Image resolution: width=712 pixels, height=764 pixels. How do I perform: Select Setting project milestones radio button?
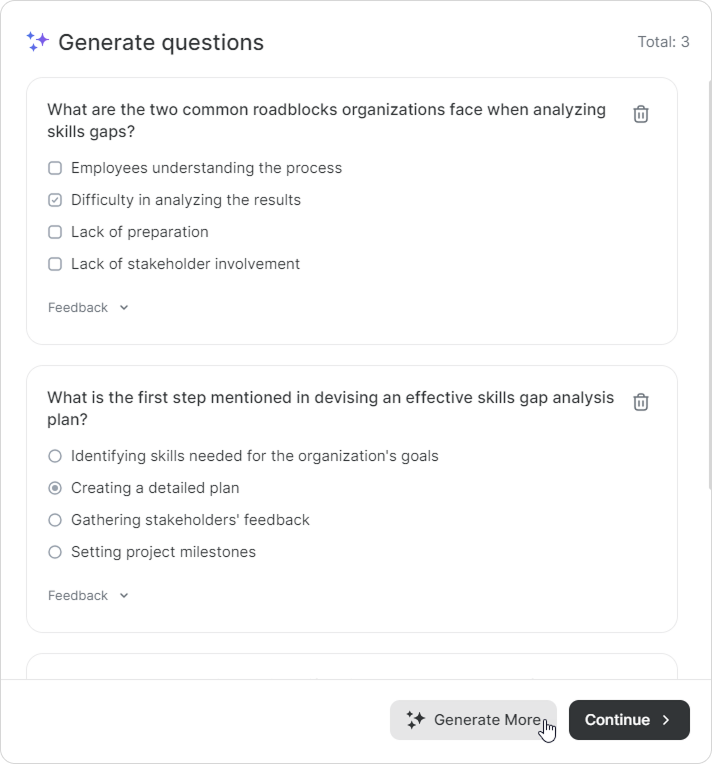click(55, 552)
